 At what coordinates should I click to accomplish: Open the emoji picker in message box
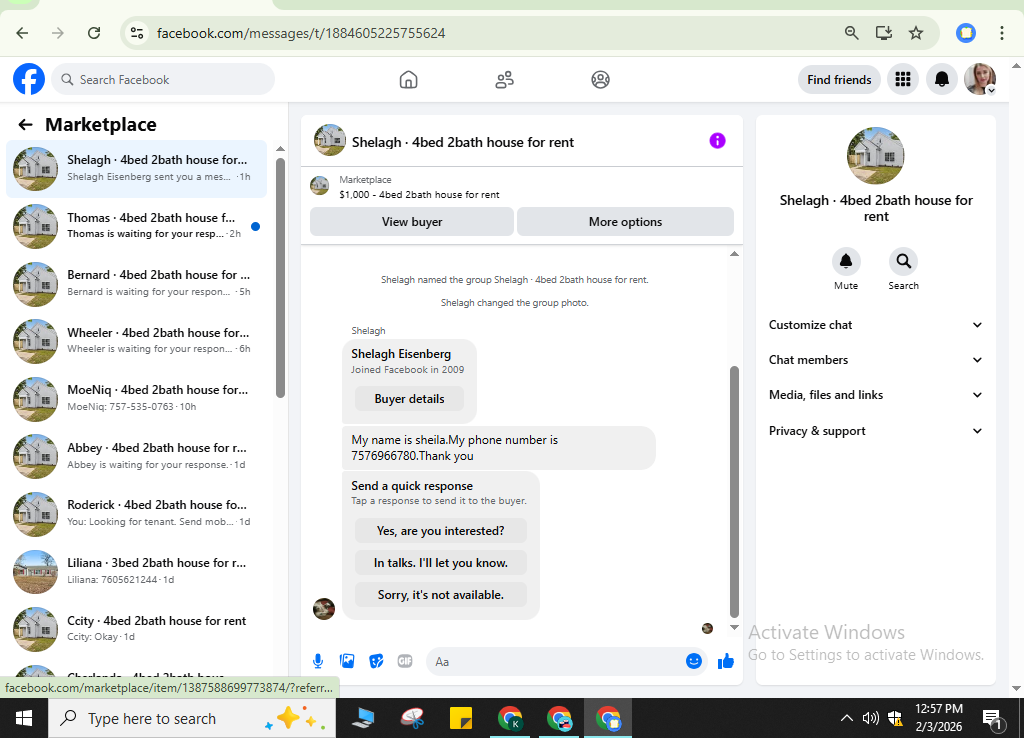tap(694, 661)
